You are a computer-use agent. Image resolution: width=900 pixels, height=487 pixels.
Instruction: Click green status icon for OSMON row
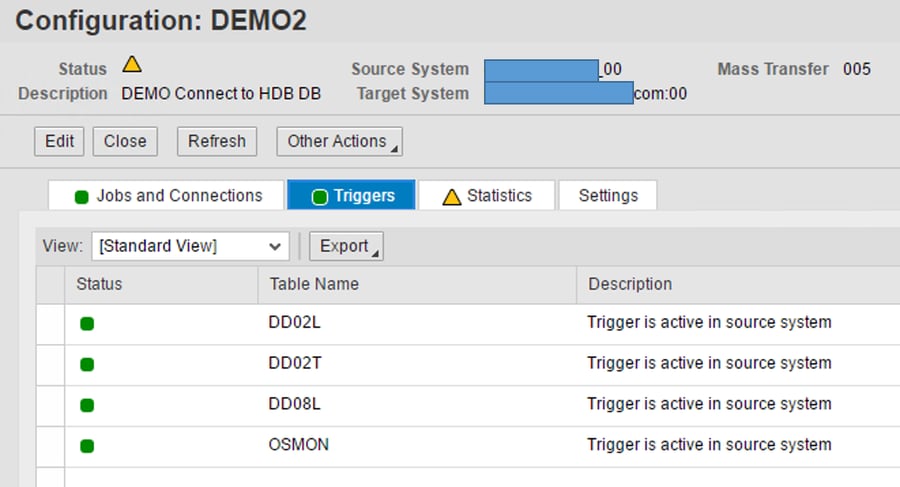87,446
